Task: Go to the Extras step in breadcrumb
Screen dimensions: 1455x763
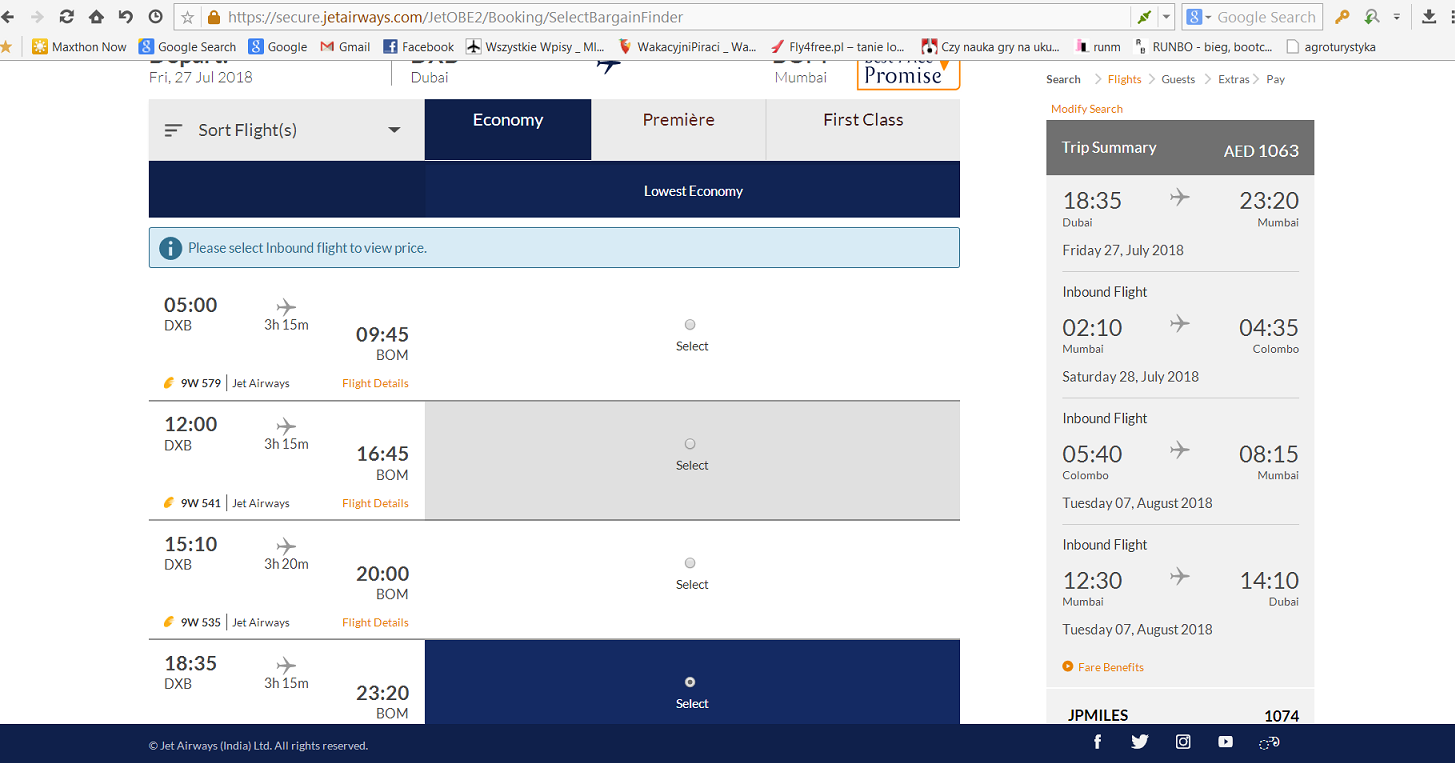Action: tap(1233, 79)
